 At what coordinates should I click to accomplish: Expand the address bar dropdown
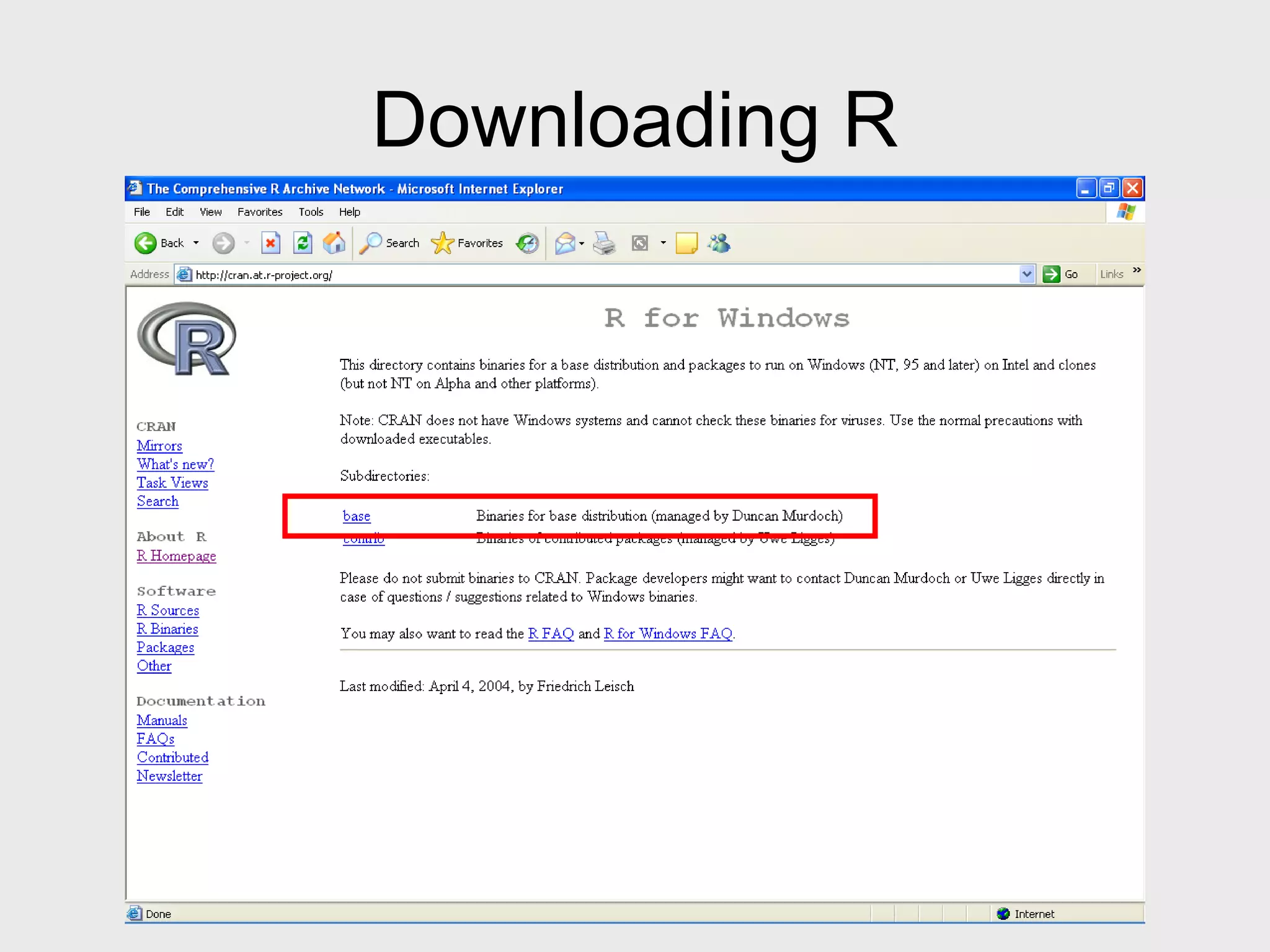[1027, 274]
